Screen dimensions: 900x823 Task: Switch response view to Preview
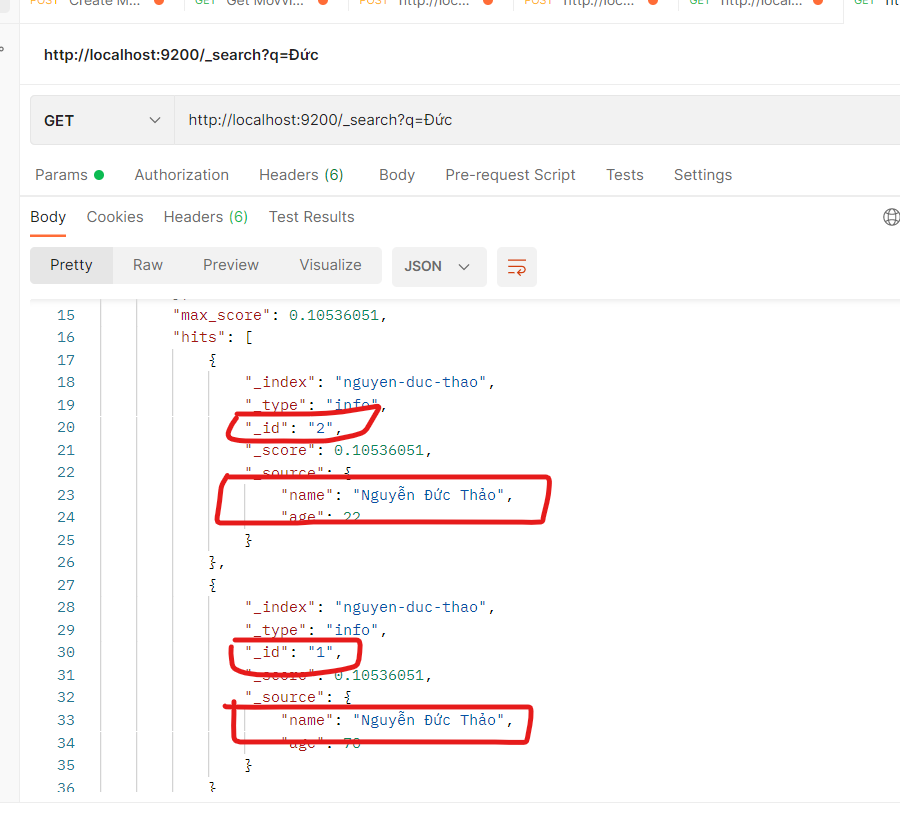tap(231, 265)
